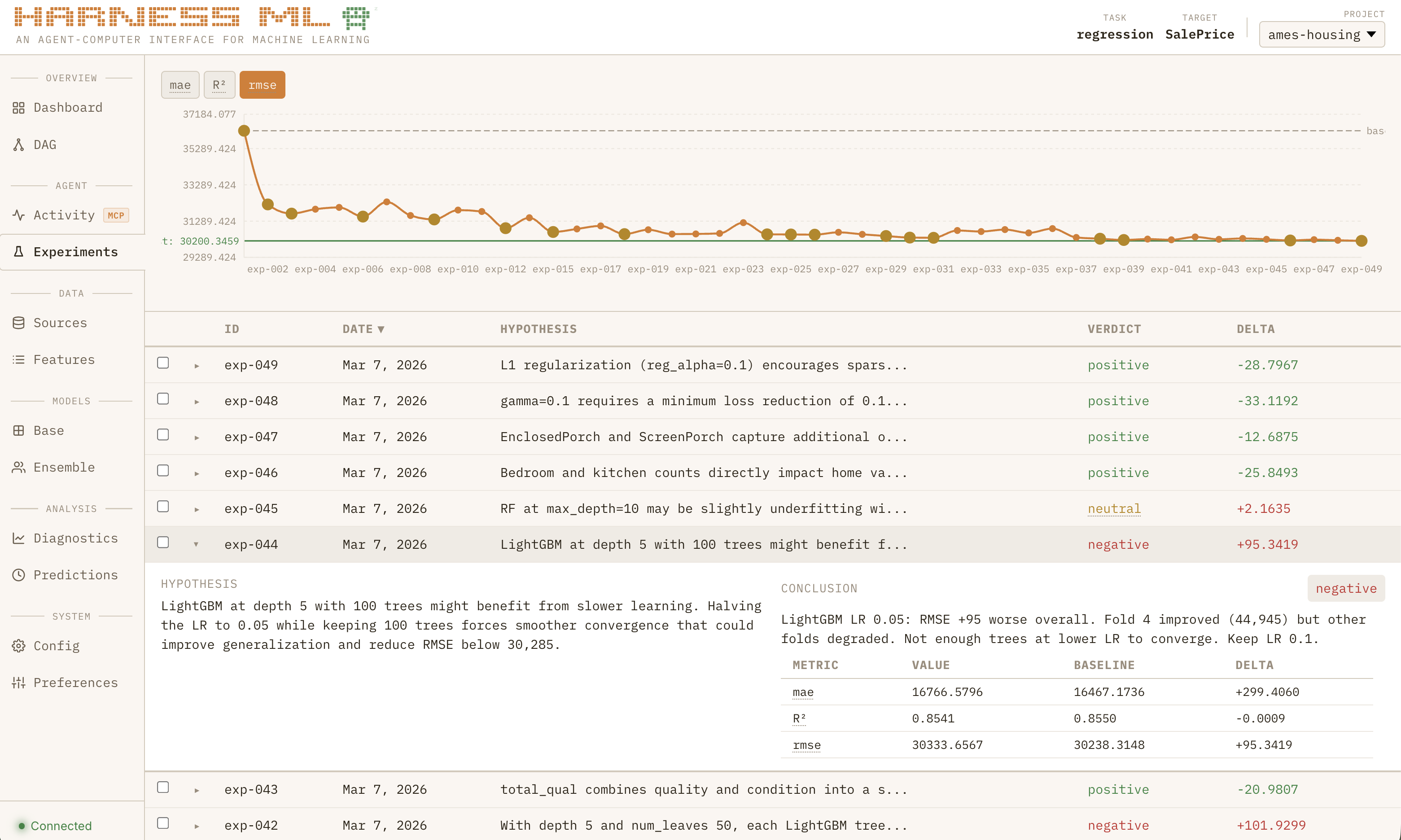
Task: Click the DAG graph icon
Action: 19,145
